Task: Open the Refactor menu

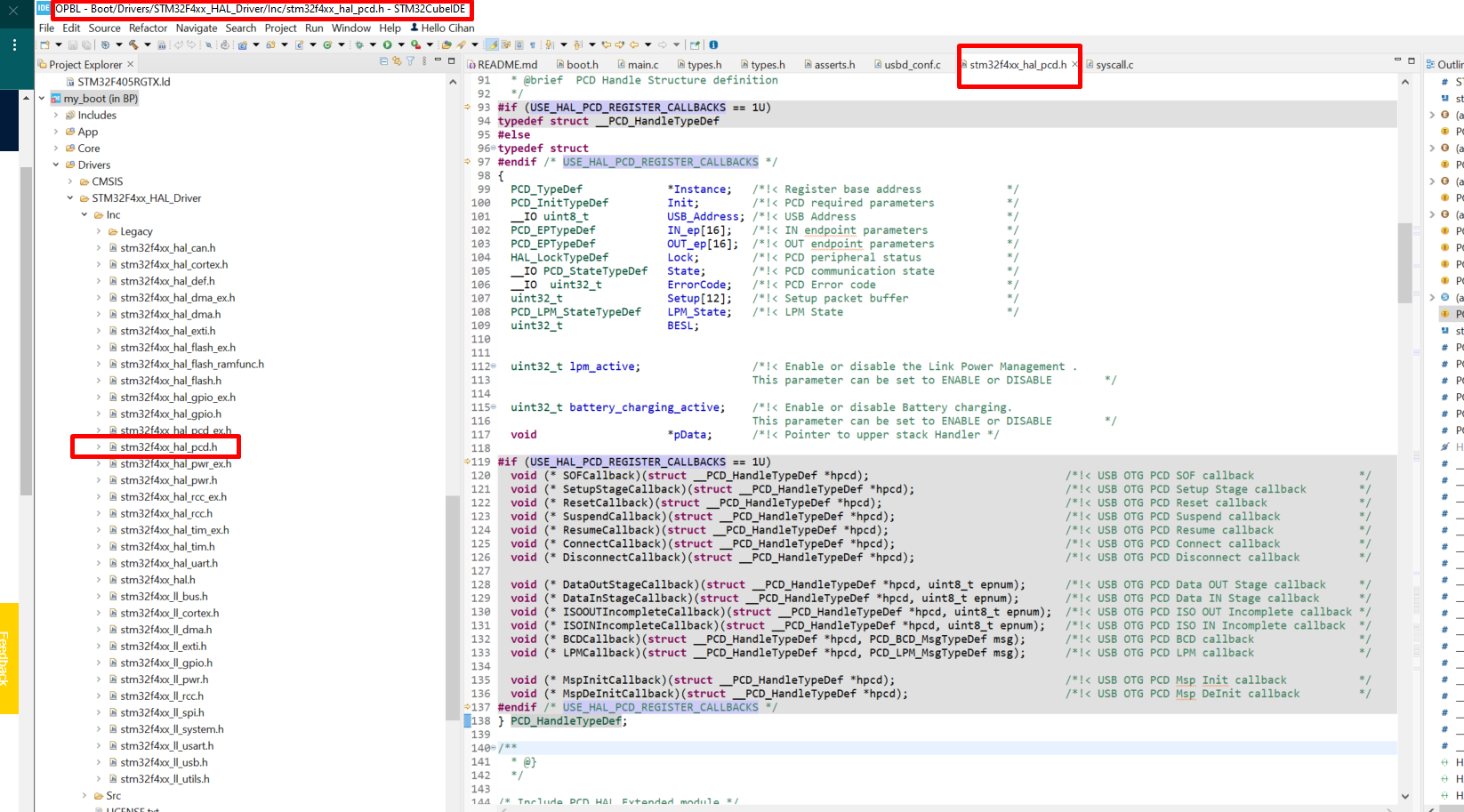Action: click(148, 28)
